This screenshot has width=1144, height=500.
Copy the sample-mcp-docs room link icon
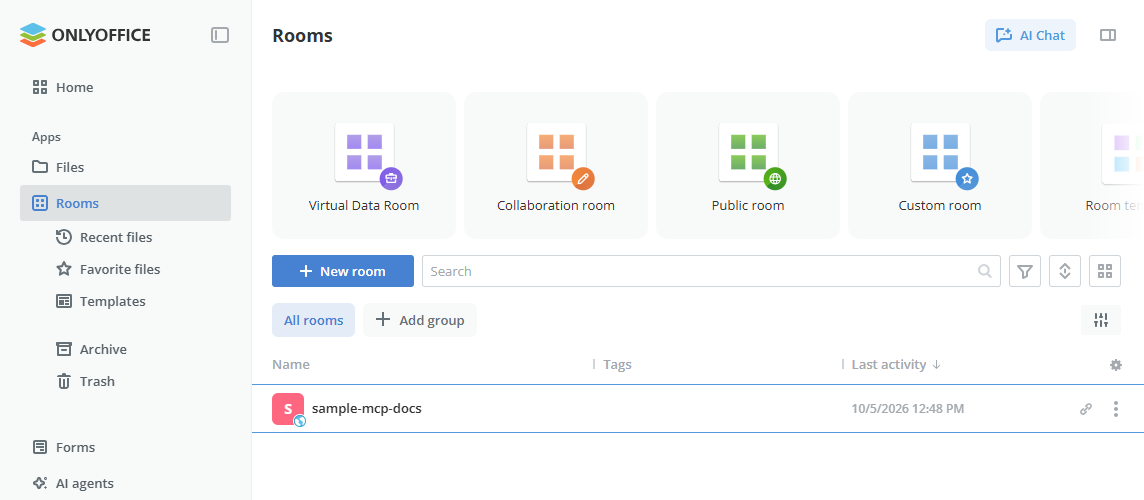coord(1086,409)
